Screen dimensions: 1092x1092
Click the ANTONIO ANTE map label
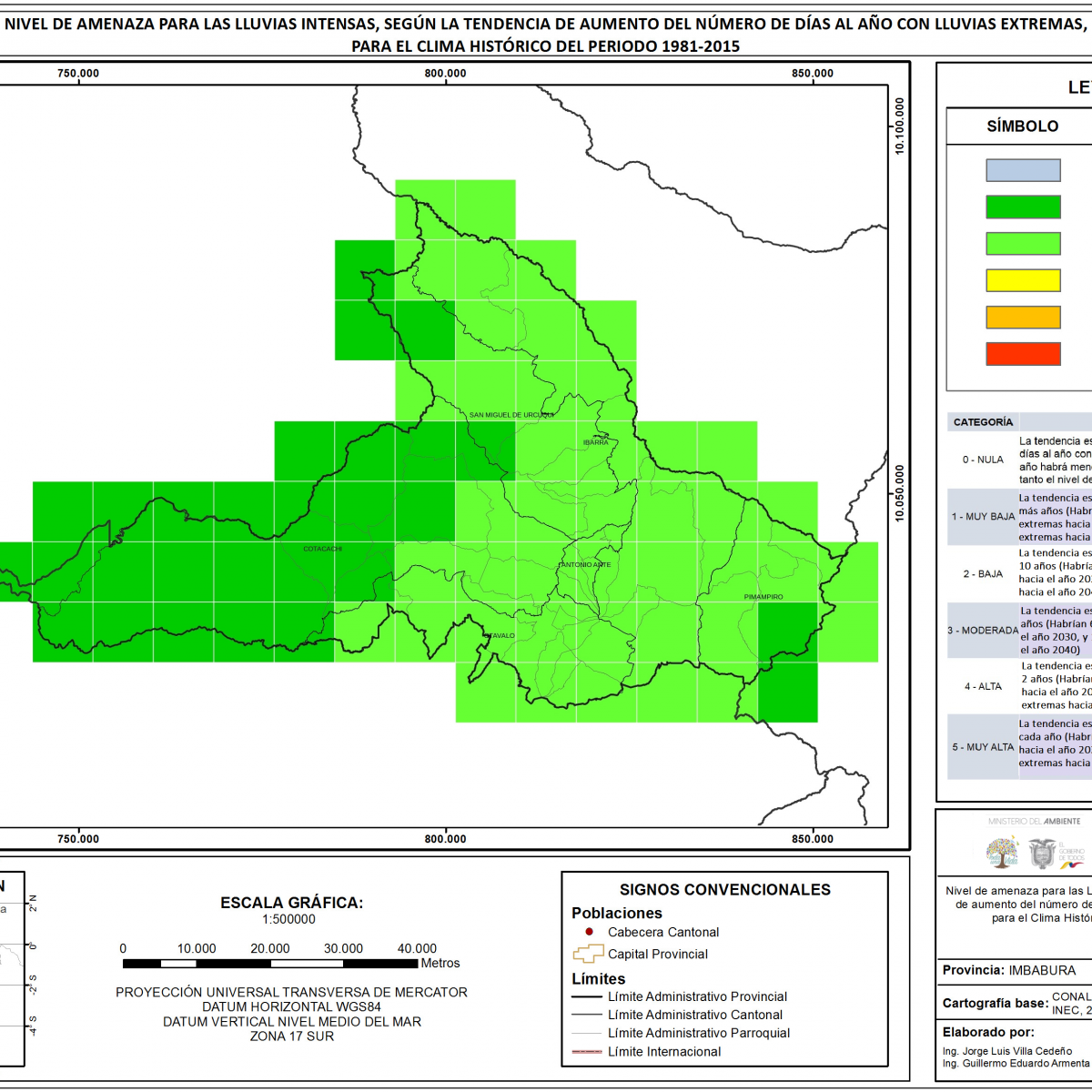[584, 565]
